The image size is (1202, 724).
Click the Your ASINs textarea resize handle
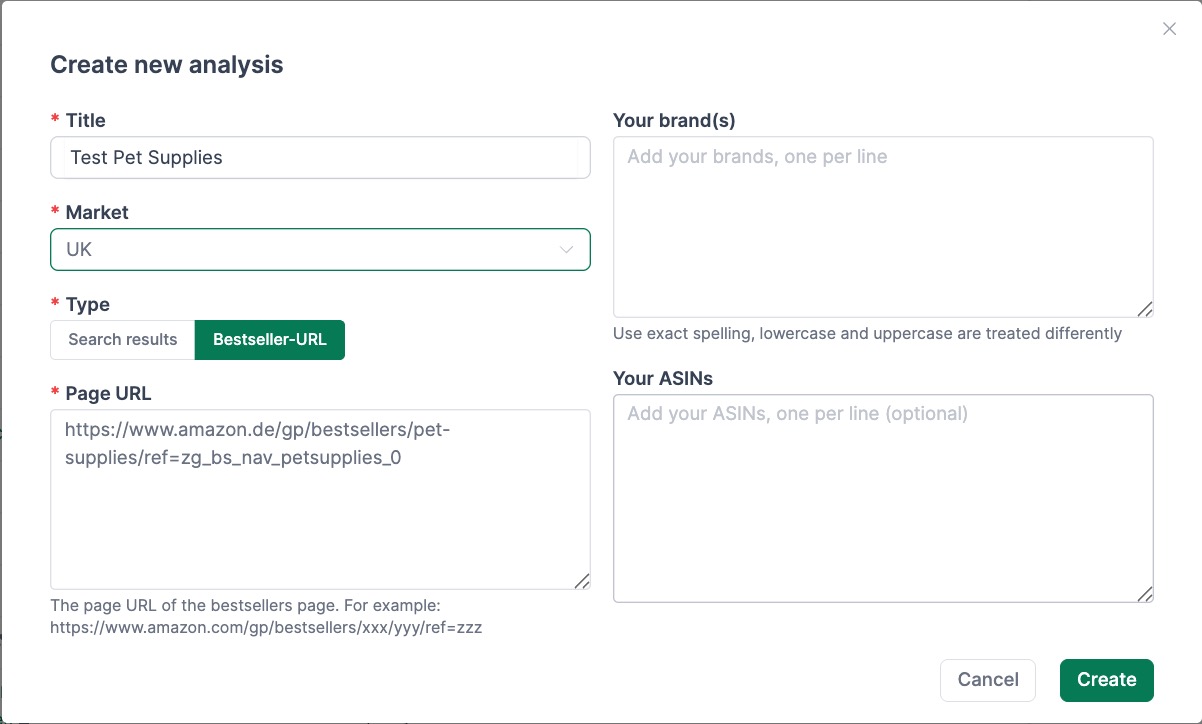click(1145, 594)
